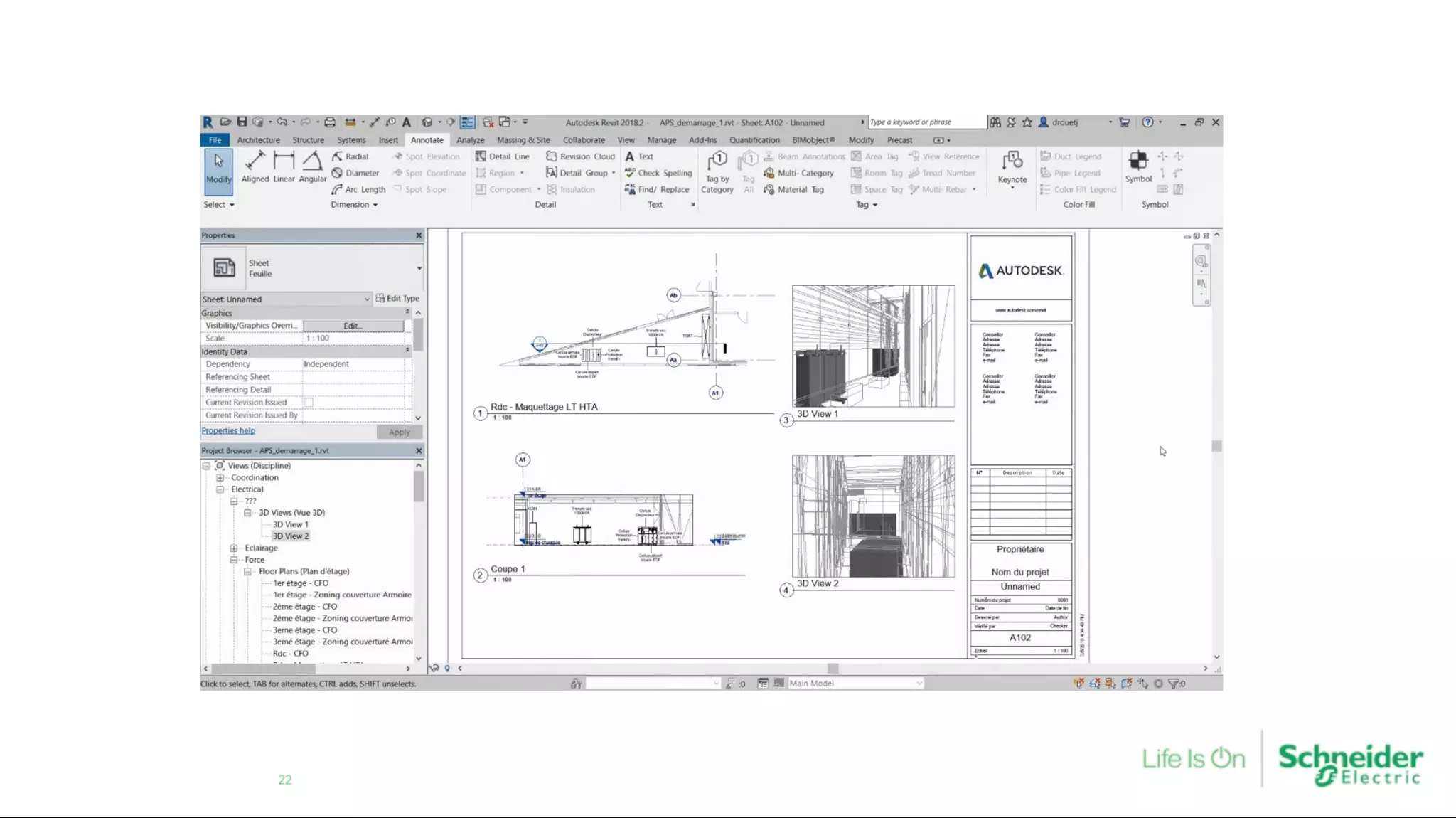Click the Apply button in Properties
This screenshot has width=1456, height=818.
click(x=399, y=432)
